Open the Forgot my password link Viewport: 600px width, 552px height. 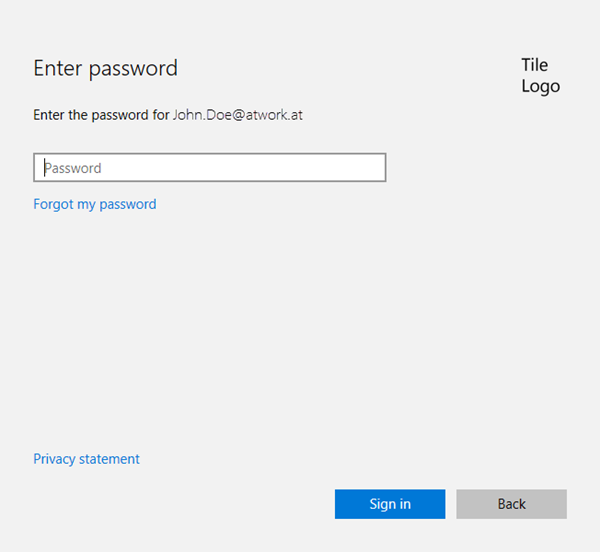(95, 204)
